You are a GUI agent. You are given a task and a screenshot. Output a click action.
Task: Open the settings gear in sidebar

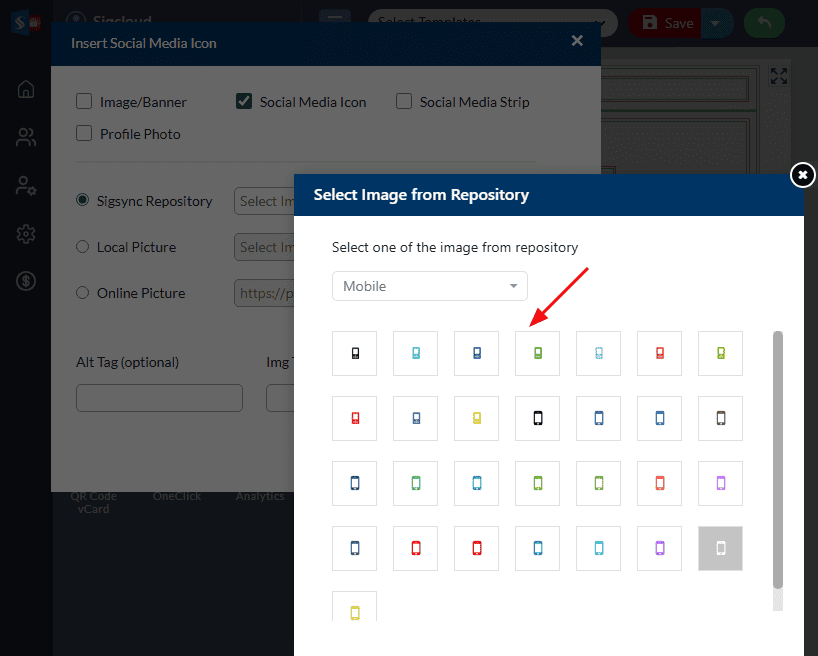[26, 234]
